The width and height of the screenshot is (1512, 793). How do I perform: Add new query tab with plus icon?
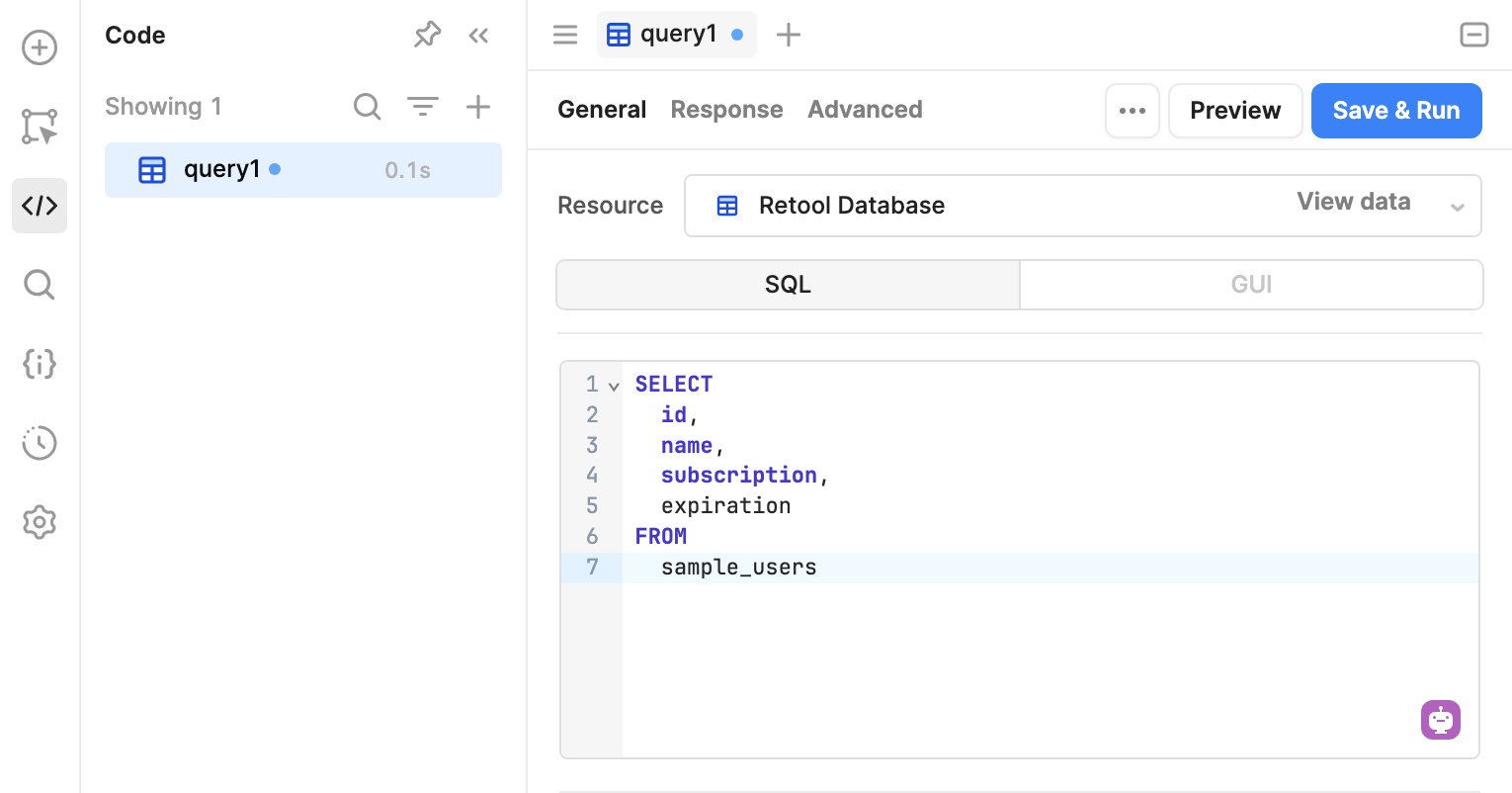pyautogui.click(x=789, y=36)
